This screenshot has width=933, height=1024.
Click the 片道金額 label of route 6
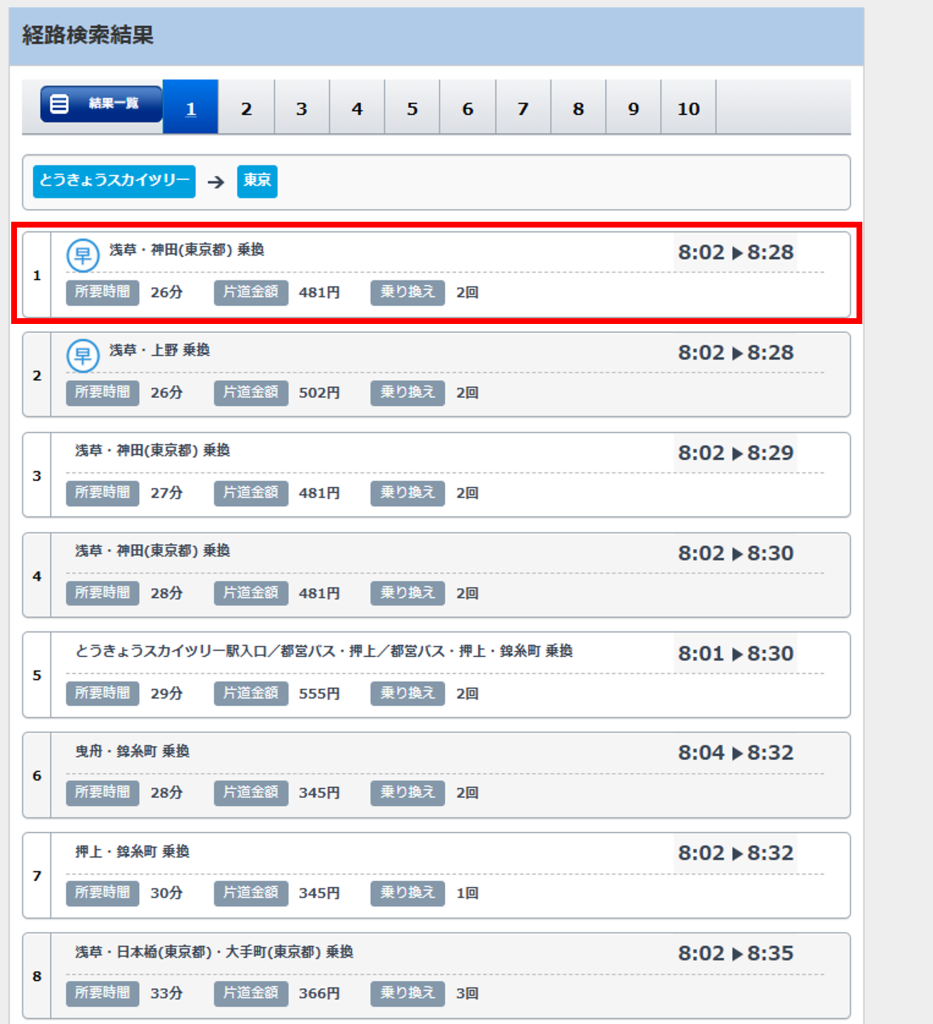point(251,793)
